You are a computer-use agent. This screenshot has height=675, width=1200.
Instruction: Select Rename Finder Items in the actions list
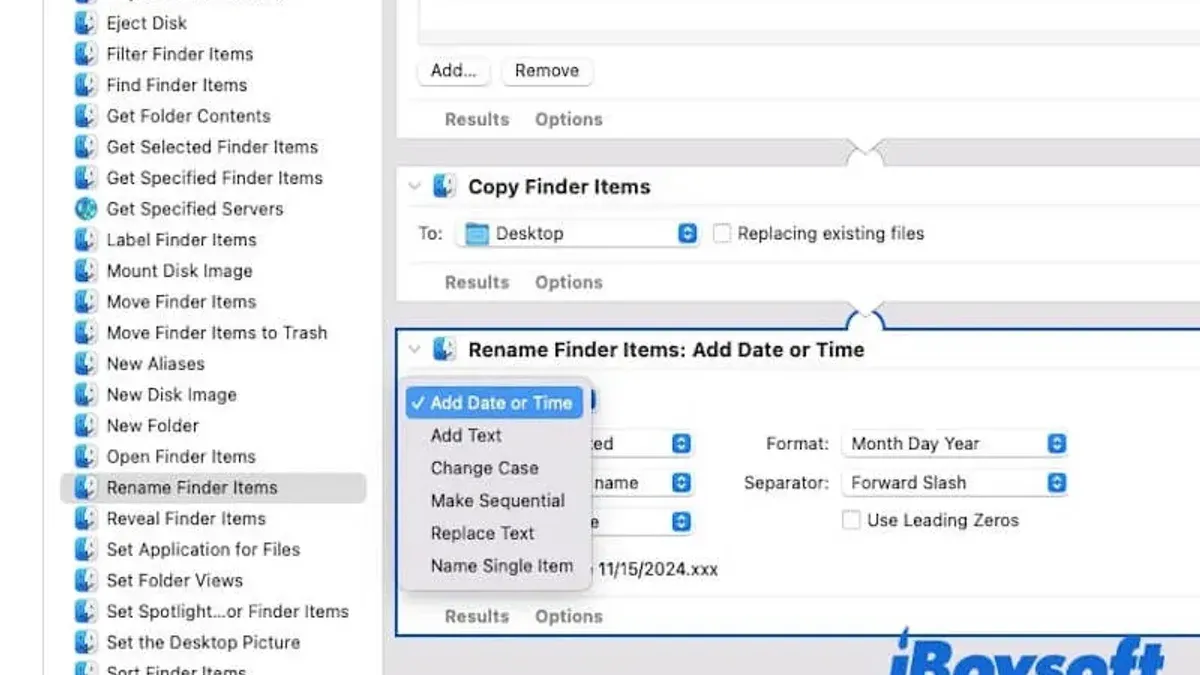[x=213, y=488]
